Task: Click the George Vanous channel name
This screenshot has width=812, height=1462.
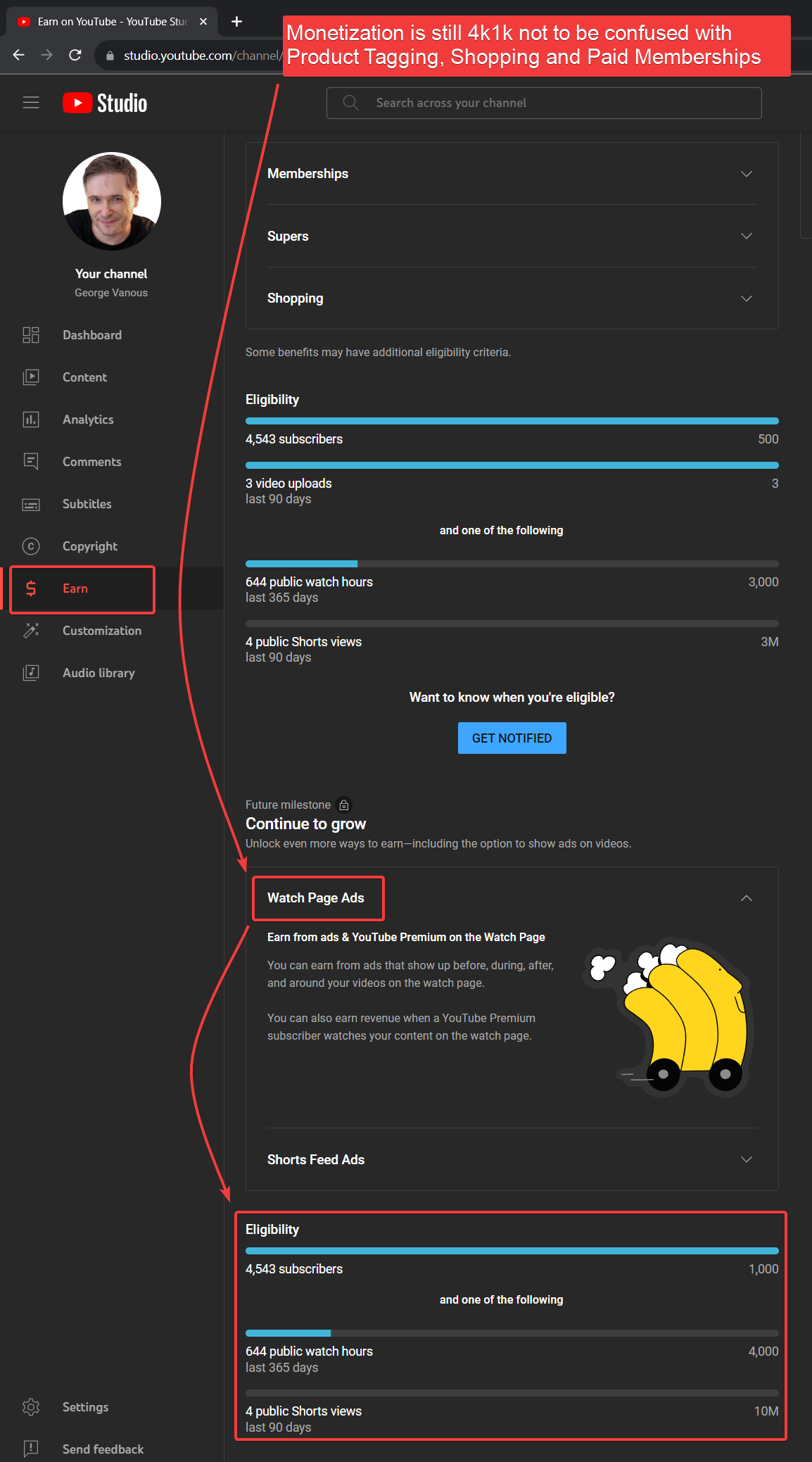Action: coord(111,293)
